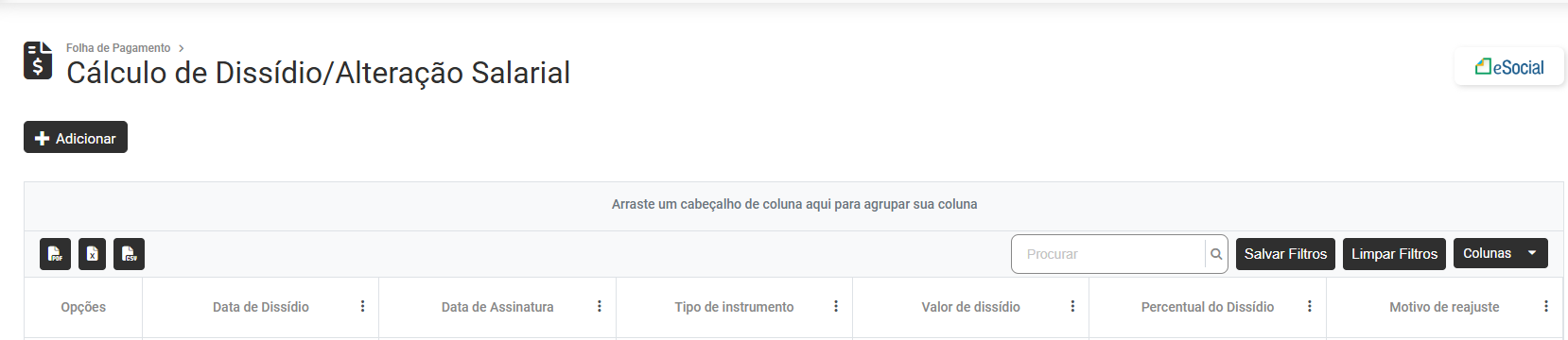
Task: Click Limpar Filtros button
Action: 1394,254
